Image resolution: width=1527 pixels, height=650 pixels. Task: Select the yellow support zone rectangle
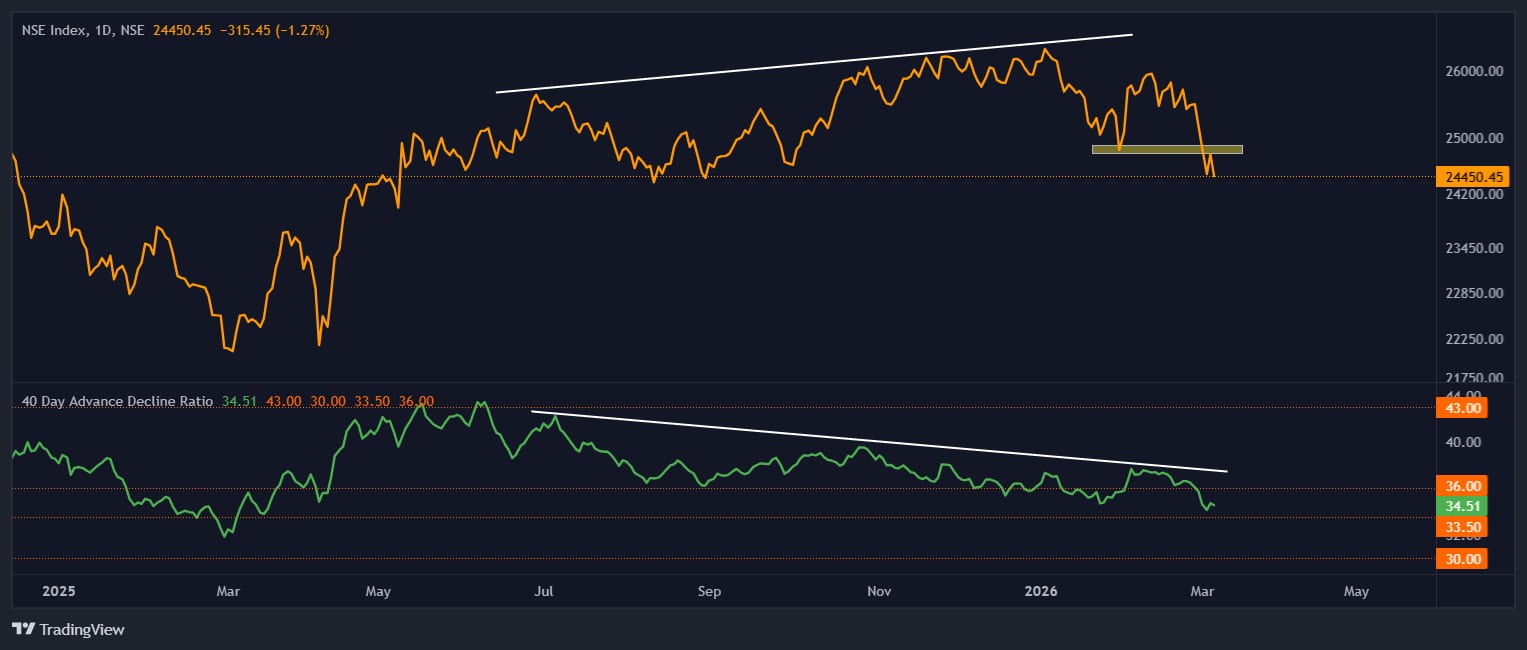click(1167, 150)
